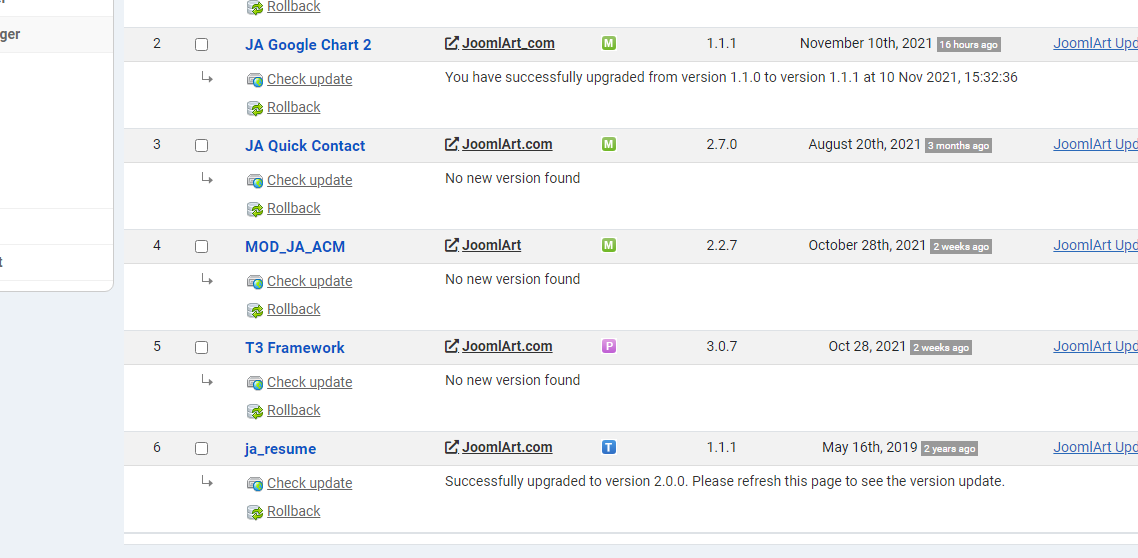Open the JA Quick Contact extension link
This screenshot has width=1138, height=558.
pyautogui.click(x=305, y=146)
